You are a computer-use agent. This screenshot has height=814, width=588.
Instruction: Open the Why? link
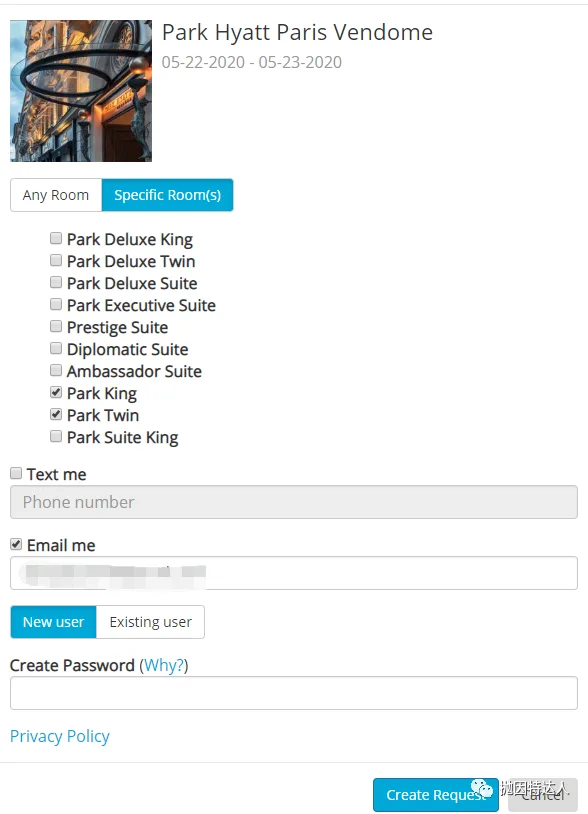[164, 666]
